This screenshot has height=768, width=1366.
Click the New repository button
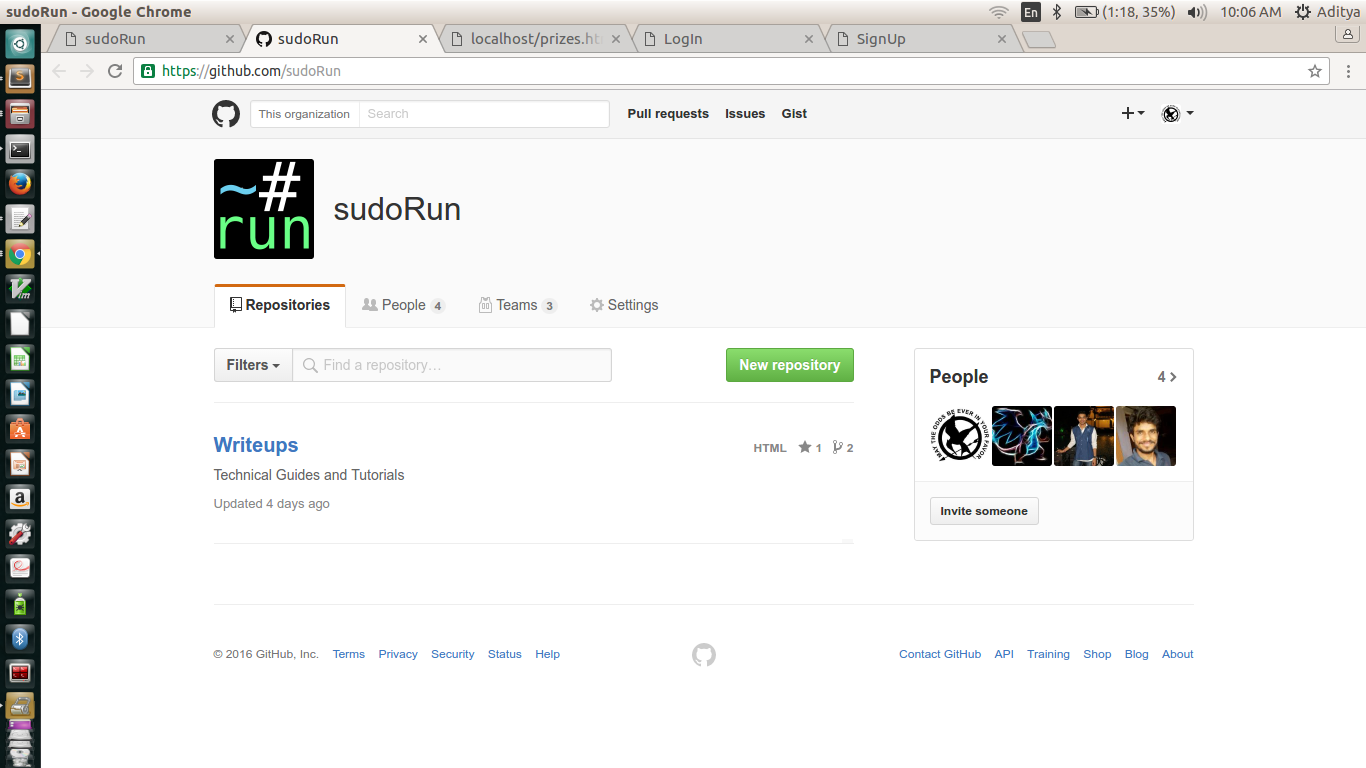point(790,365)
